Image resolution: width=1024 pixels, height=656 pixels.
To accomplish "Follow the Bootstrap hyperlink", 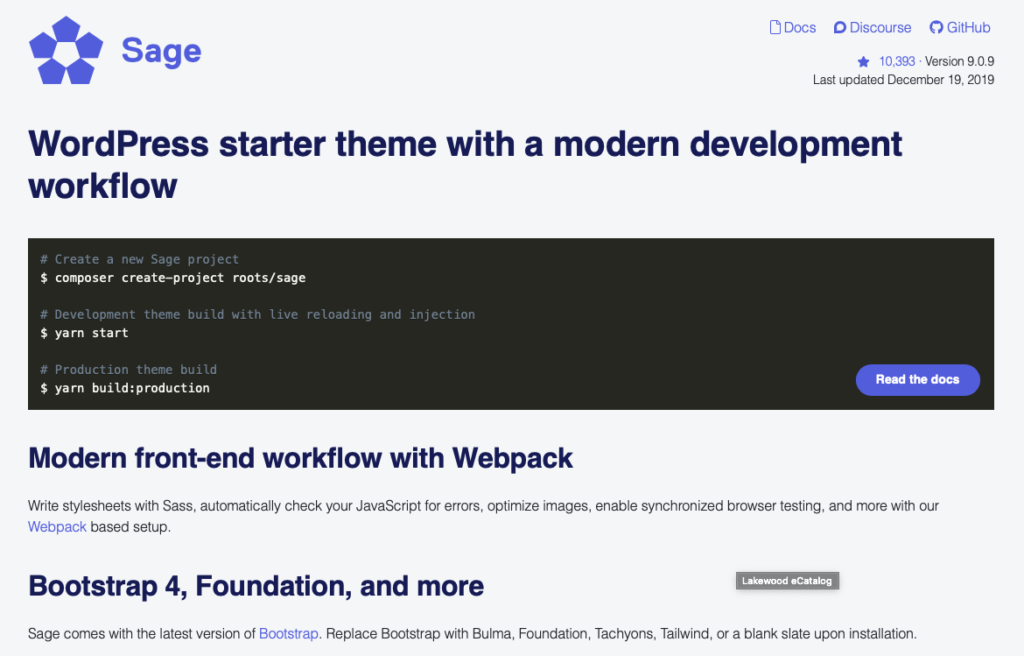I will coord(289,634).
